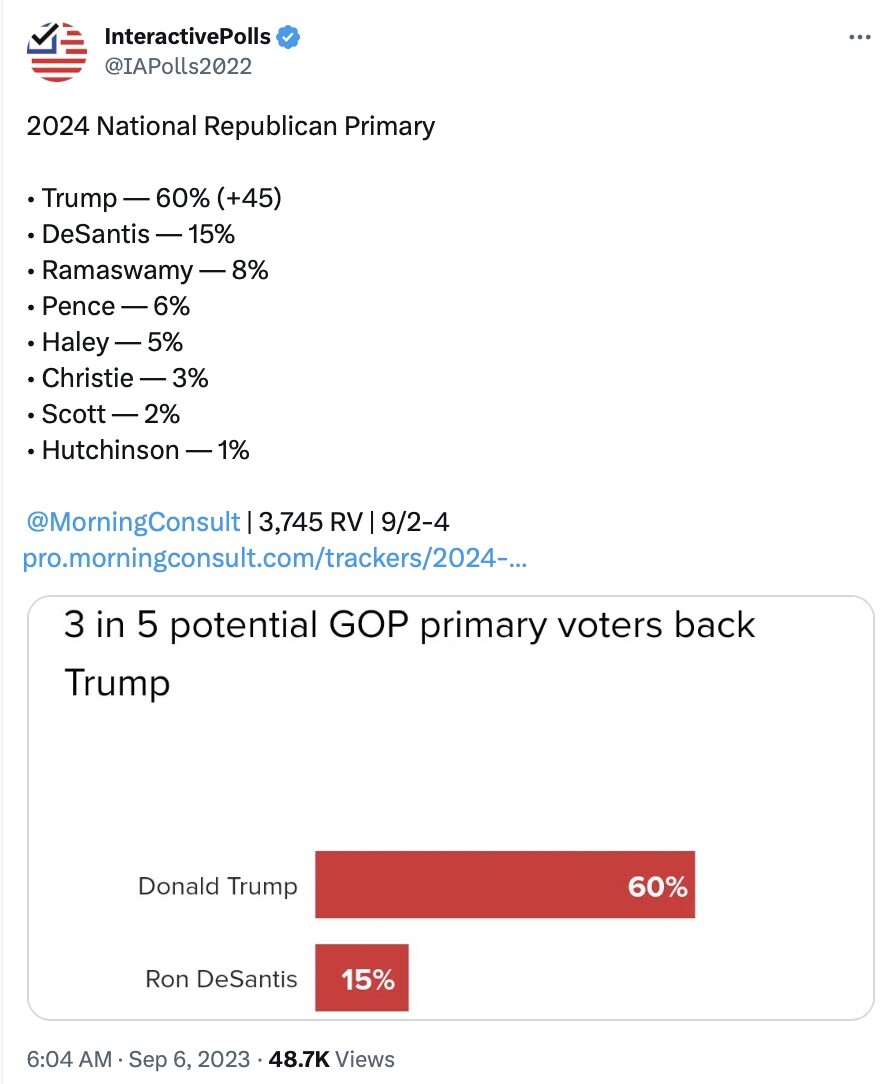Screen dimensions: 896x1084
Task: Click the 'Trump — 60% (+45)' line
Action: pyautogui.click(x=162, y=198)
